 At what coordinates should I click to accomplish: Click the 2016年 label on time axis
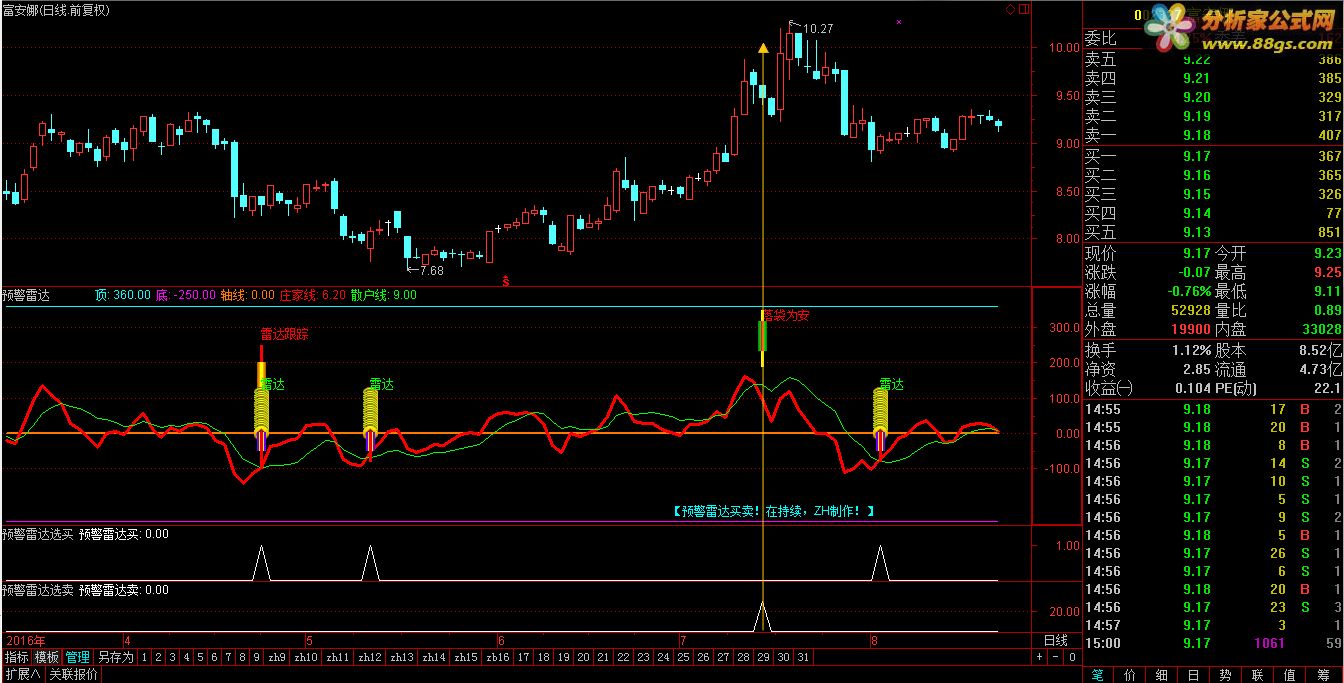(26, 640)
